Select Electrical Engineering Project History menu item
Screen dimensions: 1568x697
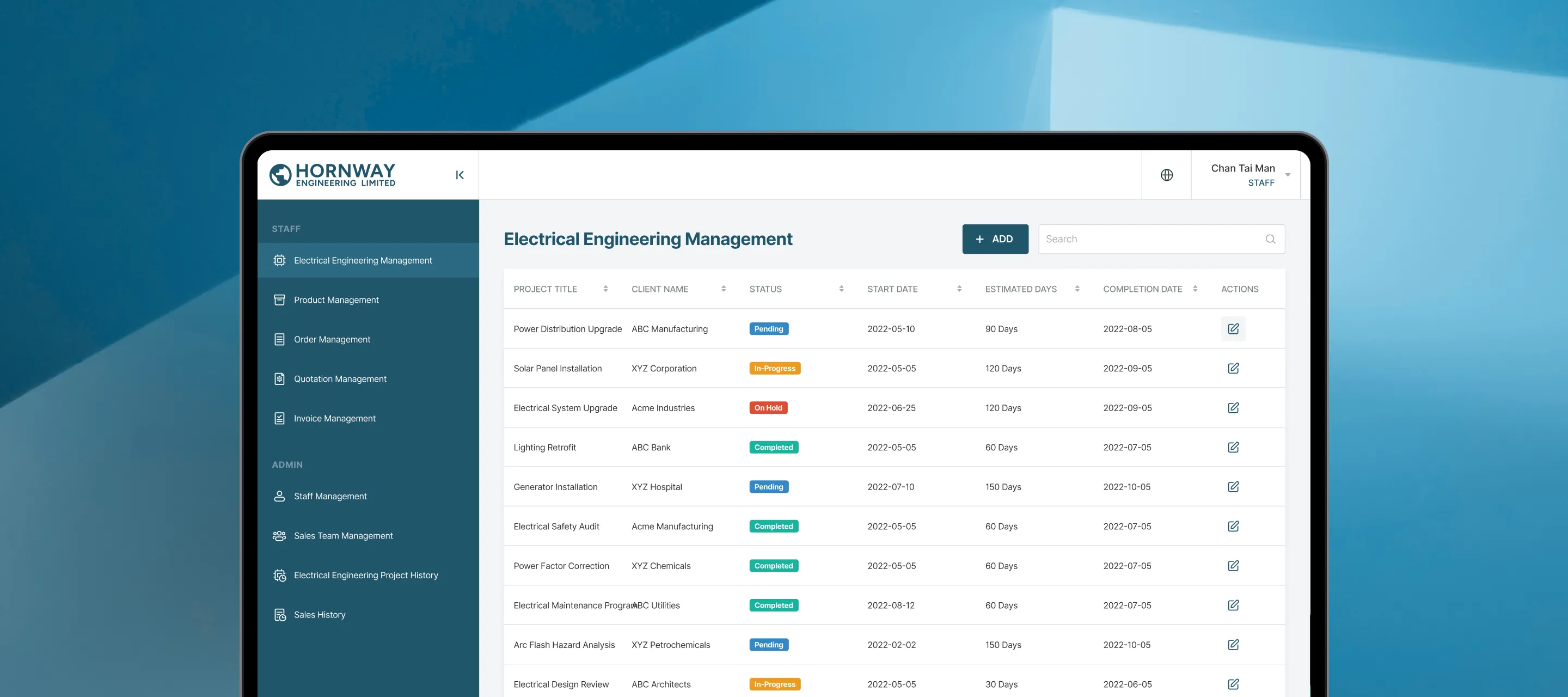[x=365, y=575]
